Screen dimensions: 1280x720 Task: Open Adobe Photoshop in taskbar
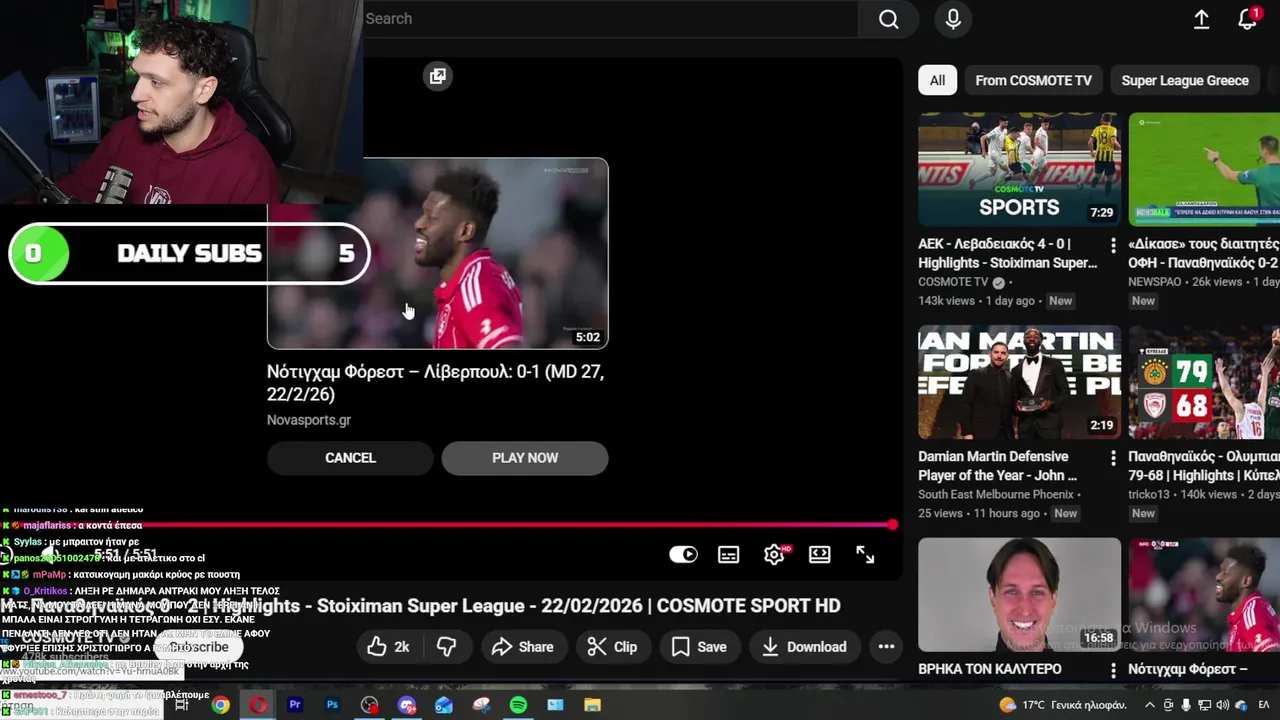332,705
